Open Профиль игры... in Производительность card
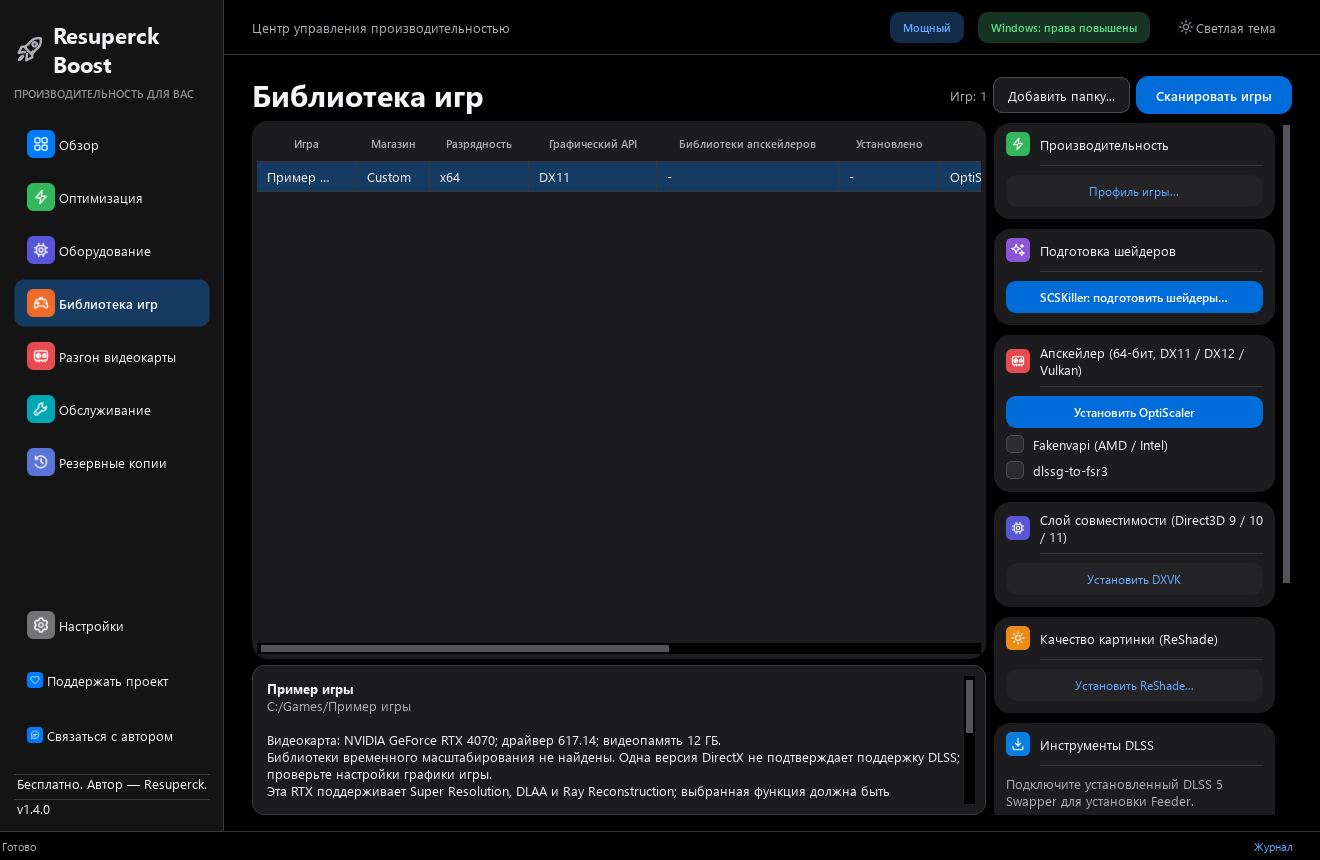 pos(1134,191)
